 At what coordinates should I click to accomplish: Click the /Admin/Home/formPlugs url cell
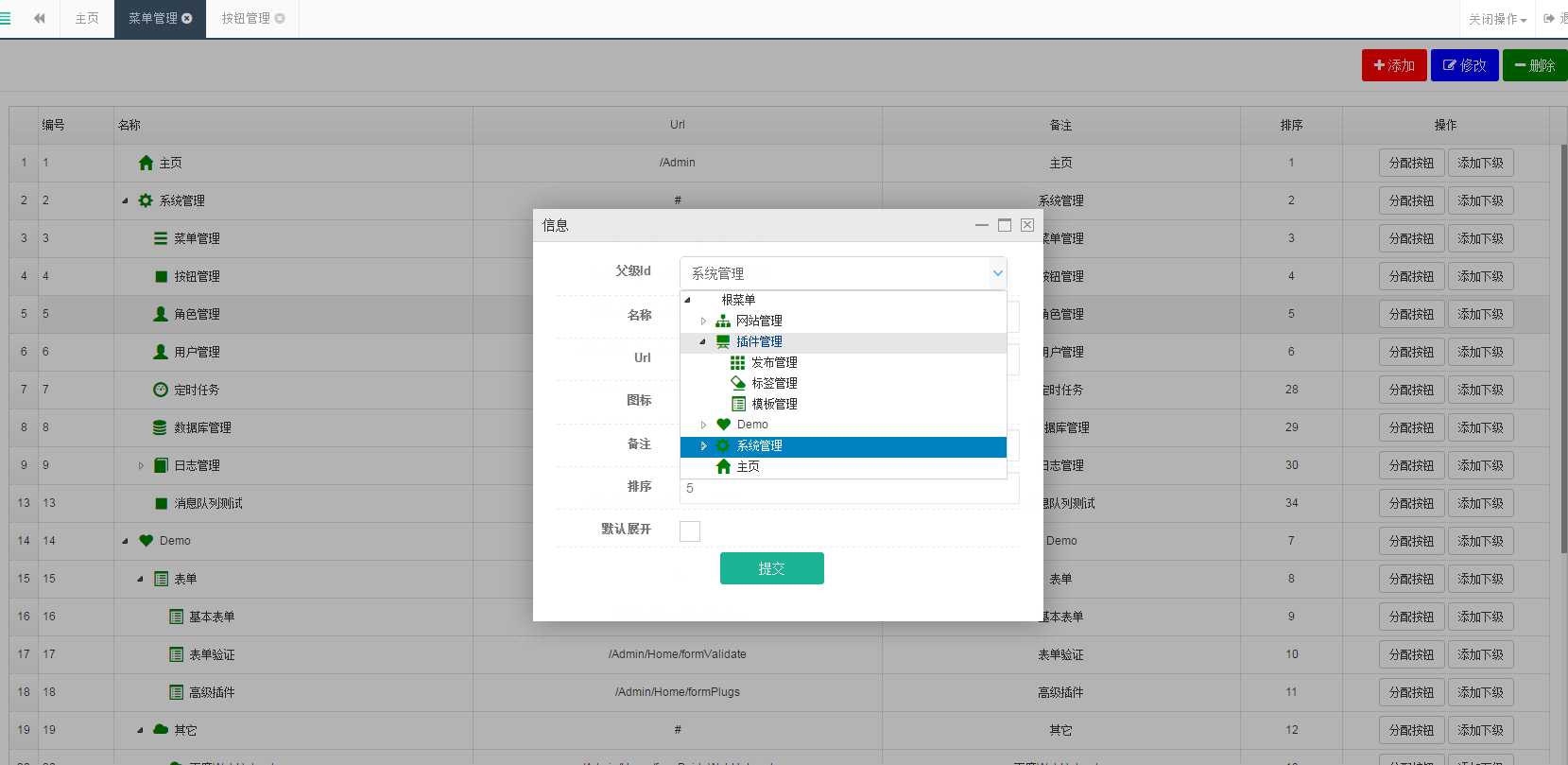[678, 692]
